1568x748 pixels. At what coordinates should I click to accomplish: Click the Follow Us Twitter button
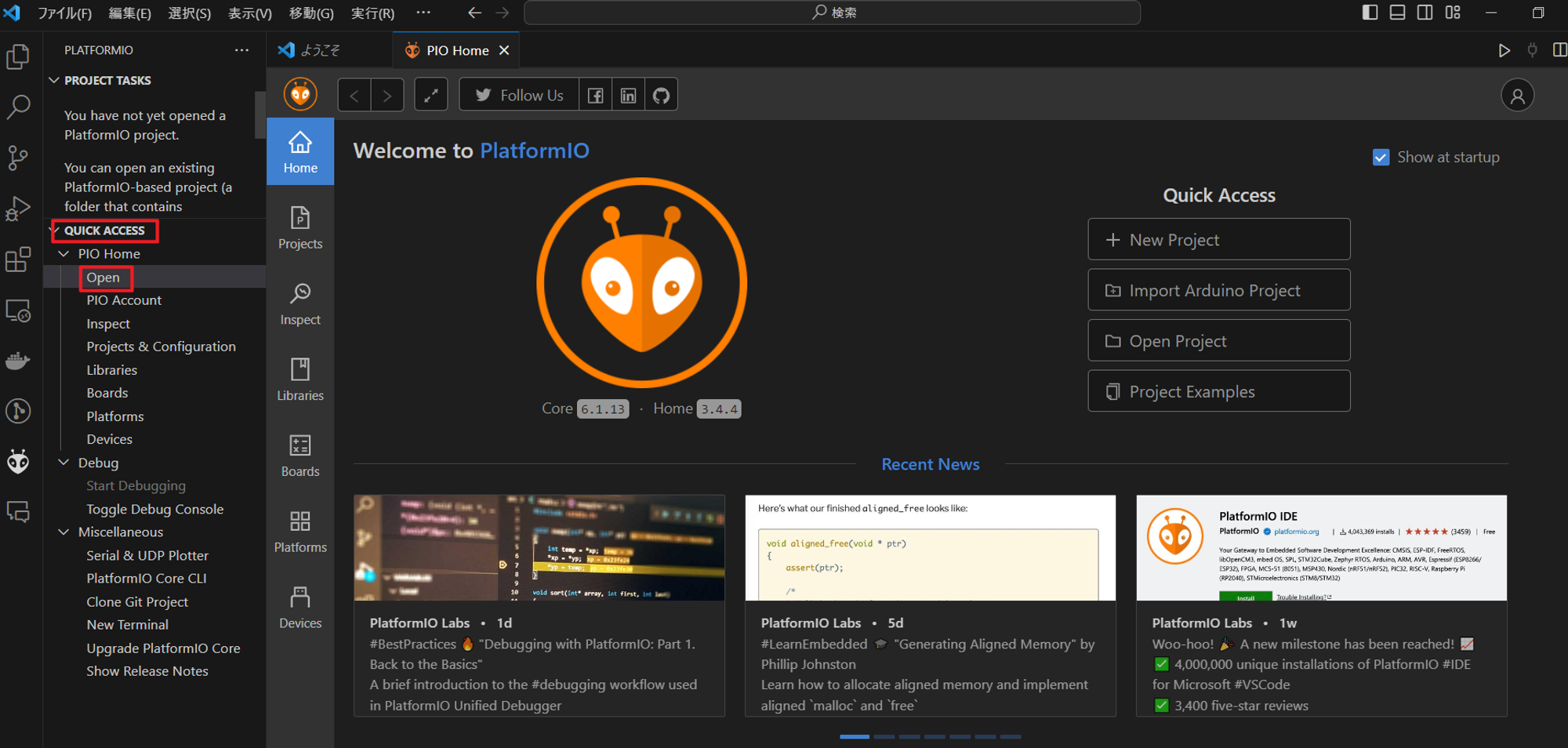[x=519, y=96]
